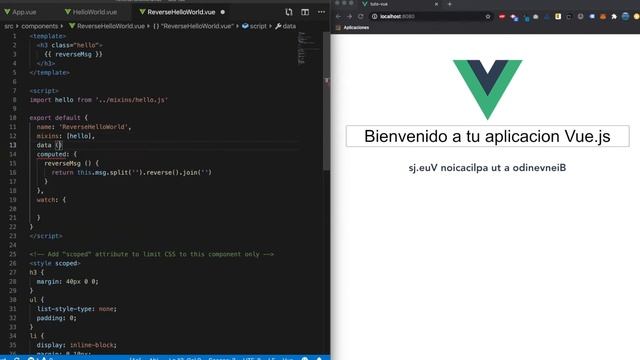Click the red extension icon in browser toolbar

(502, 16)
